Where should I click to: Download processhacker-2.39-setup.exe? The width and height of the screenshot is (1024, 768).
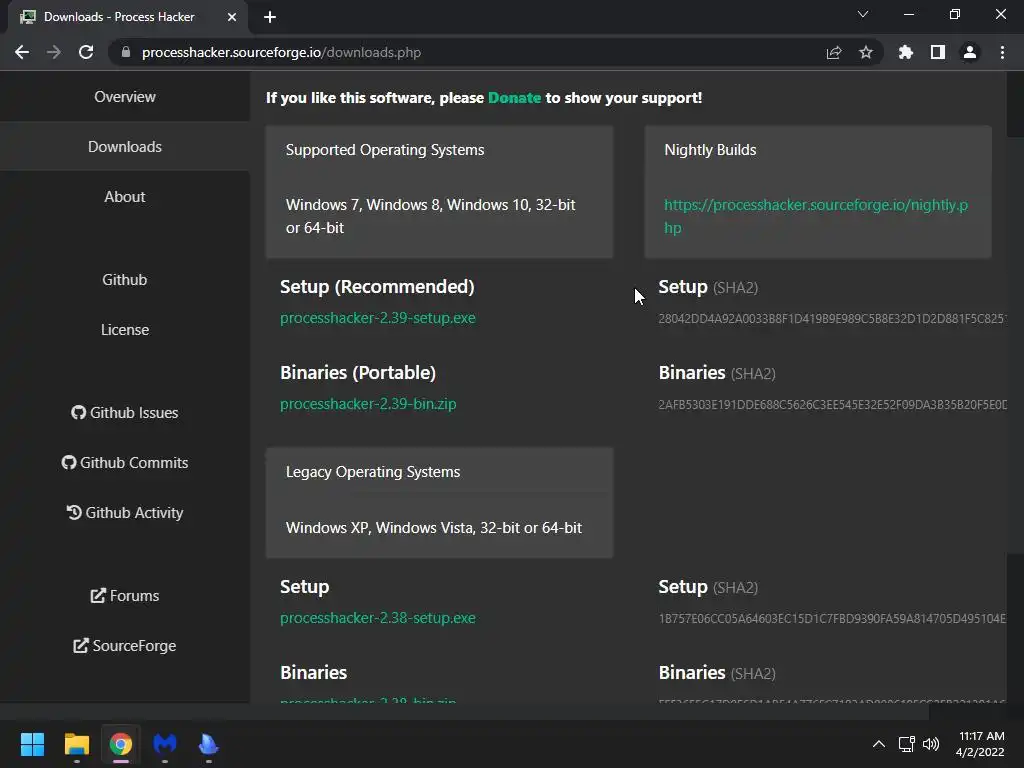pos(378,318)
